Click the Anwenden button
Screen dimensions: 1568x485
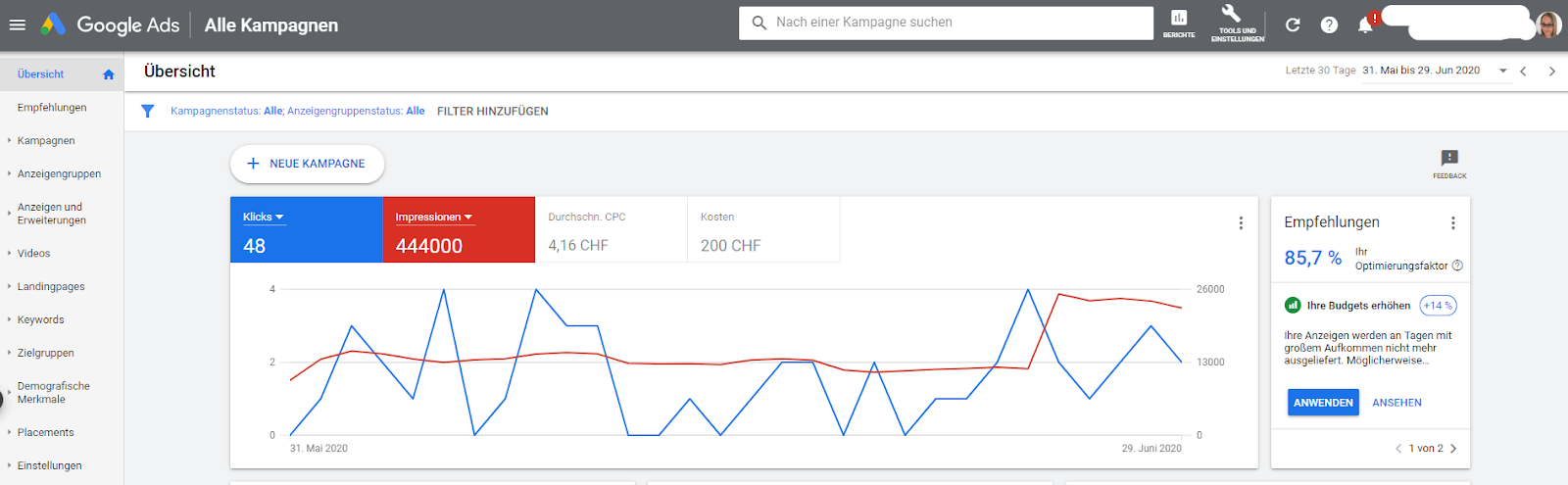click(x=1323, y=403)
